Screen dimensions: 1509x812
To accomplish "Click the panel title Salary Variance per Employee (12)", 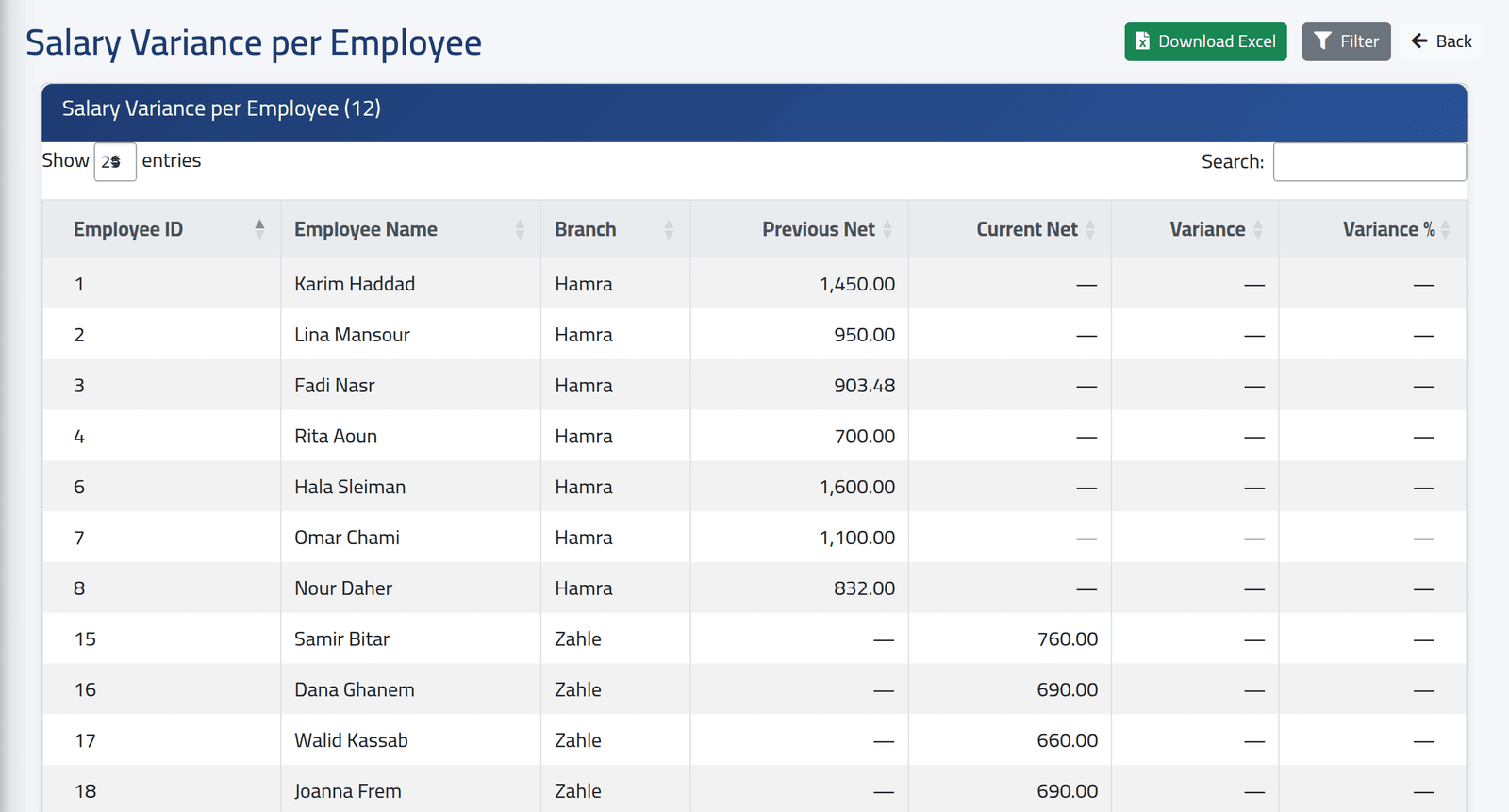I will click(x=222, y=108).
